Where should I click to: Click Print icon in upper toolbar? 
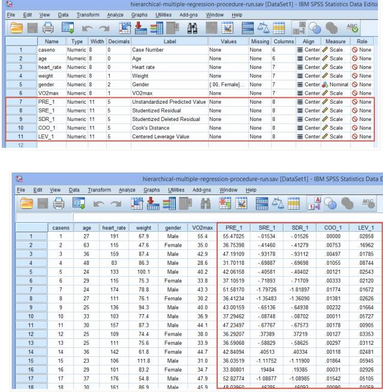tap(48, 28)
